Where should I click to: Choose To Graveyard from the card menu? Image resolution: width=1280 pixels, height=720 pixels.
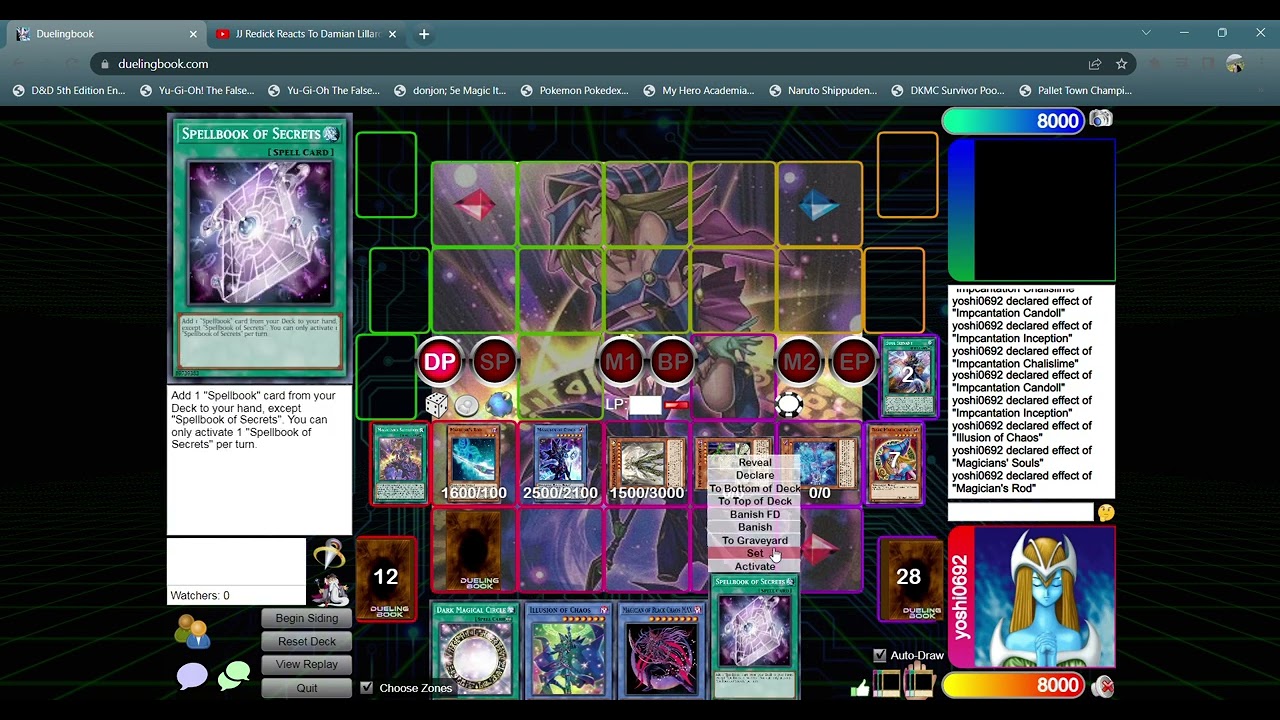755,540
